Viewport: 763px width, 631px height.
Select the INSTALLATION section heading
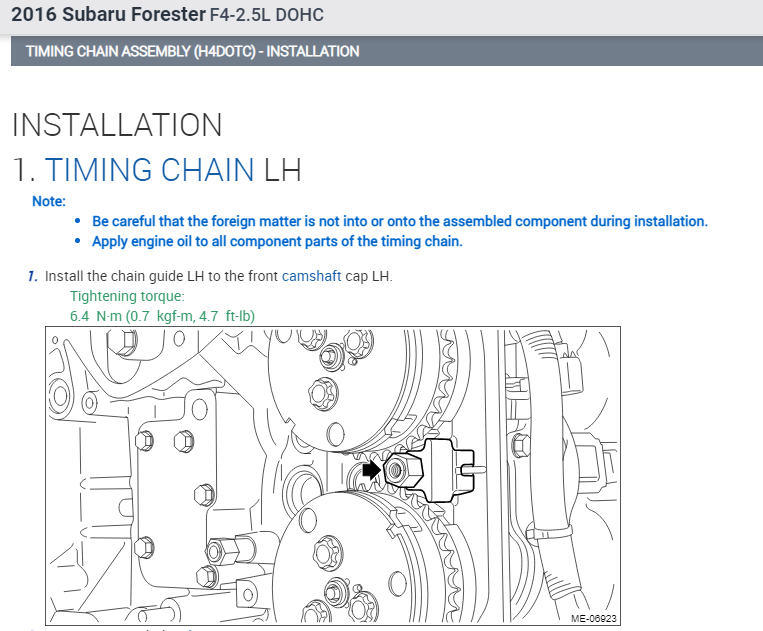point(117,125)
